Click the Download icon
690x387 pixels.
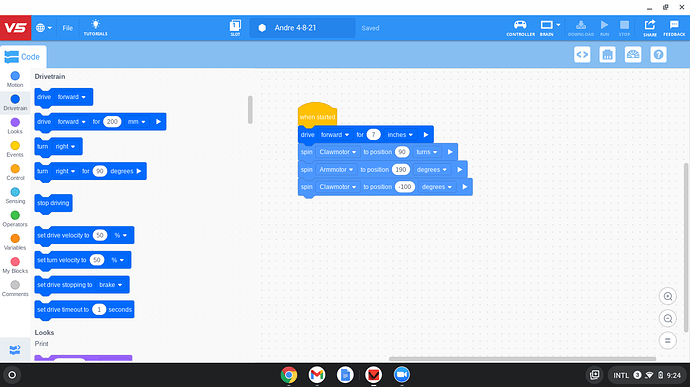[581, 27]
